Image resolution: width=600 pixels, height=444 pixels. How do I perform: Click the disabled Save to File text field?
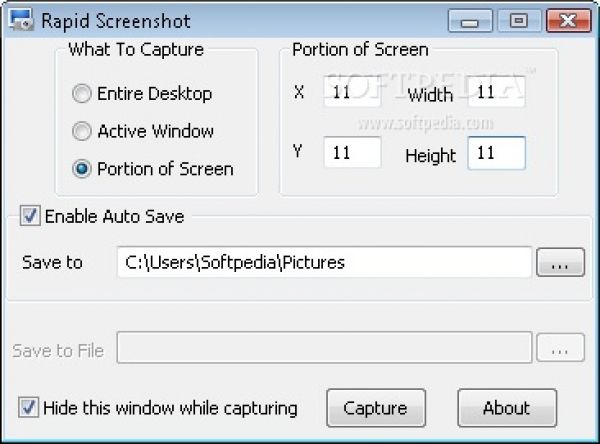[323, 349]
